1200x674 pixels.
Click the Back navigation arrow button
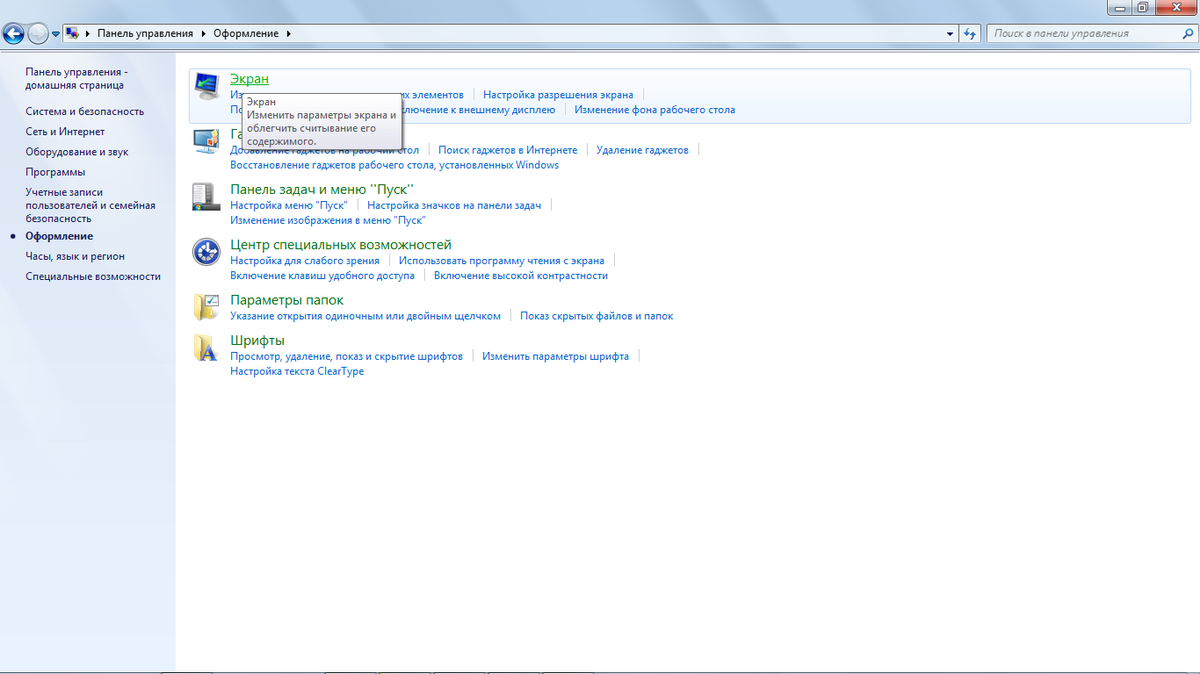[13, 33]
